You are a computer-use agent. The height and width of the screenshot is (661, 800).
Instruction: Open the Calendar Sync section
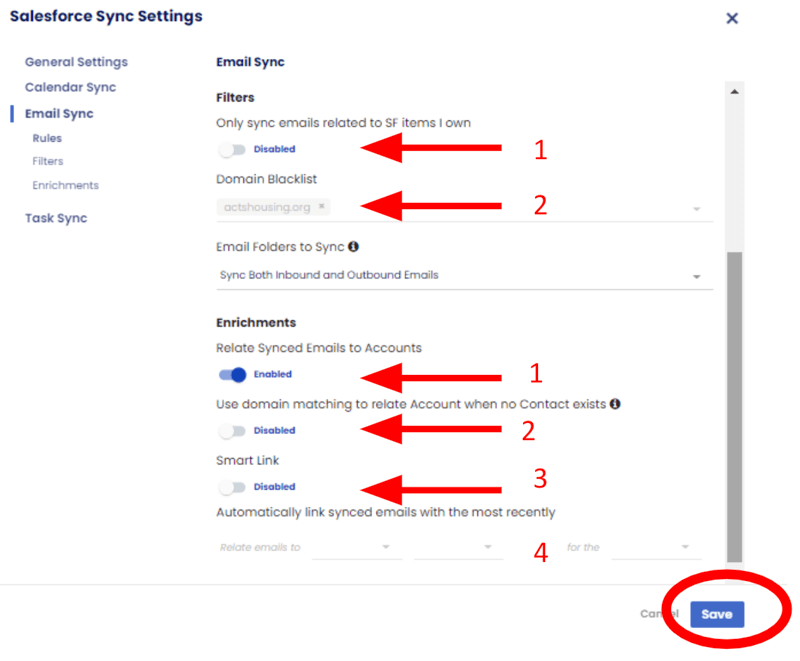(70, 87)
